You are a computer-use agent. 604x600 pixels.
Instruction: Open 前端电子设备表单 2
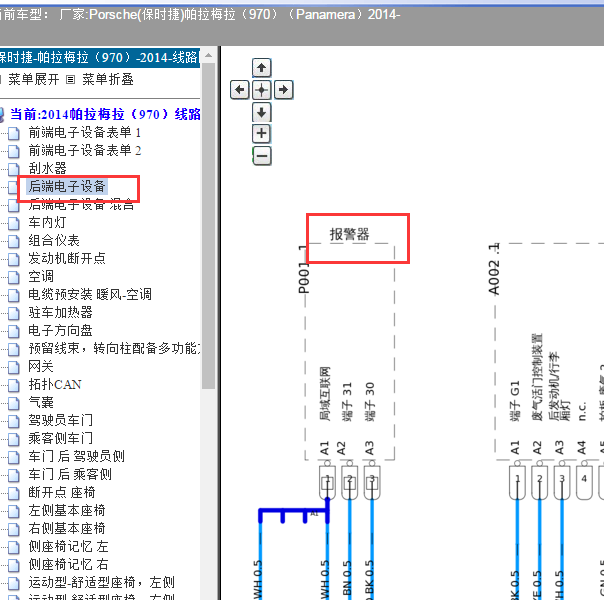tap(85, 150)
